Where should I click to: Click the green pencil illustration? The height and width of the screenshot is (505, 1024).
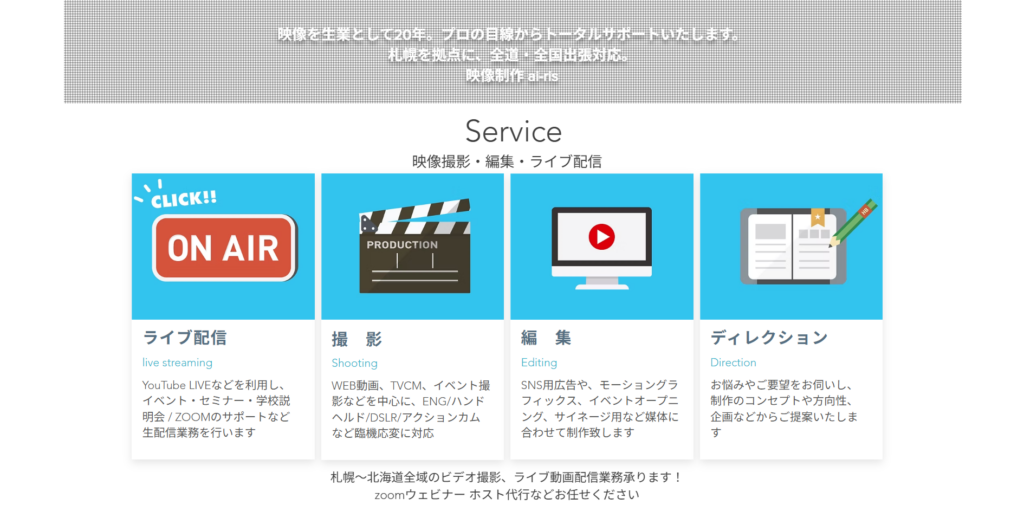854,223
